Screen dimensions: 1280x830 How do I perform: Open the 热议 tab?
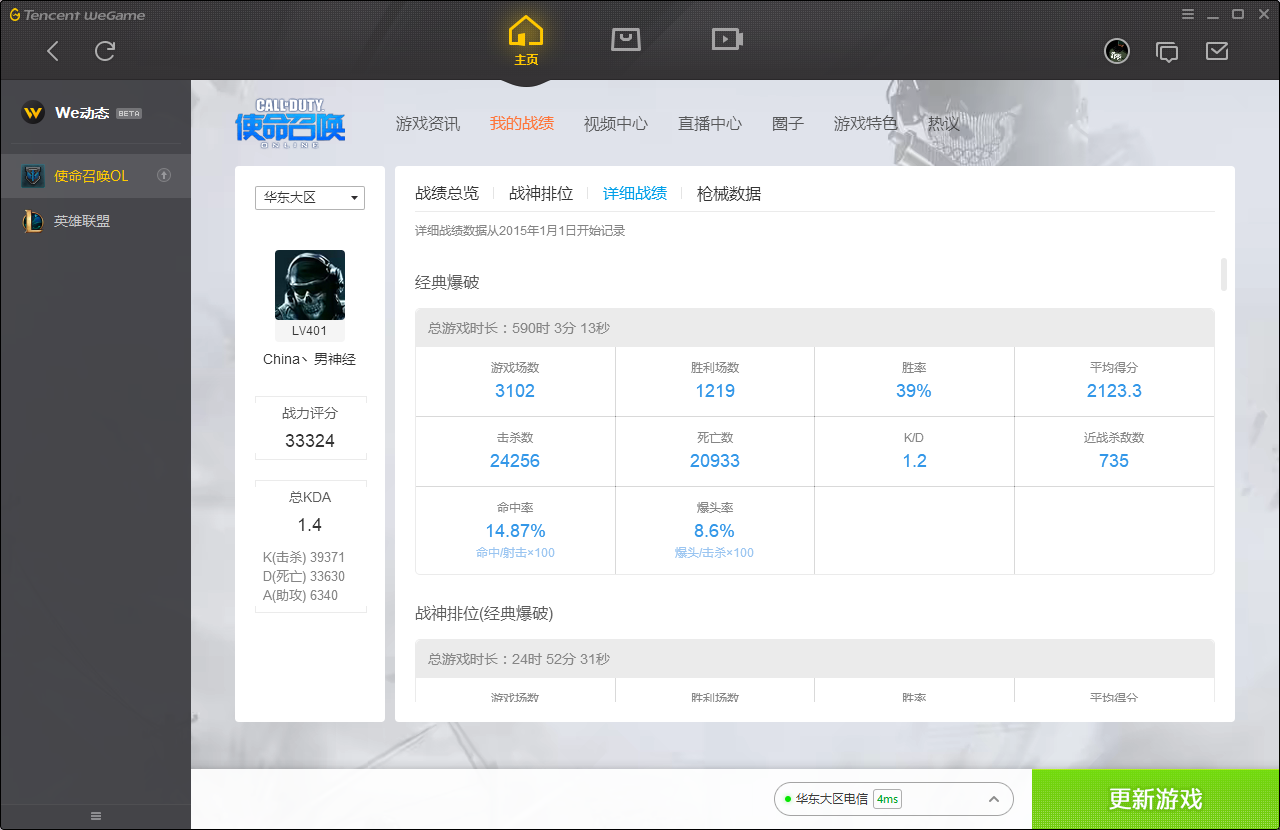coord(943,124)
